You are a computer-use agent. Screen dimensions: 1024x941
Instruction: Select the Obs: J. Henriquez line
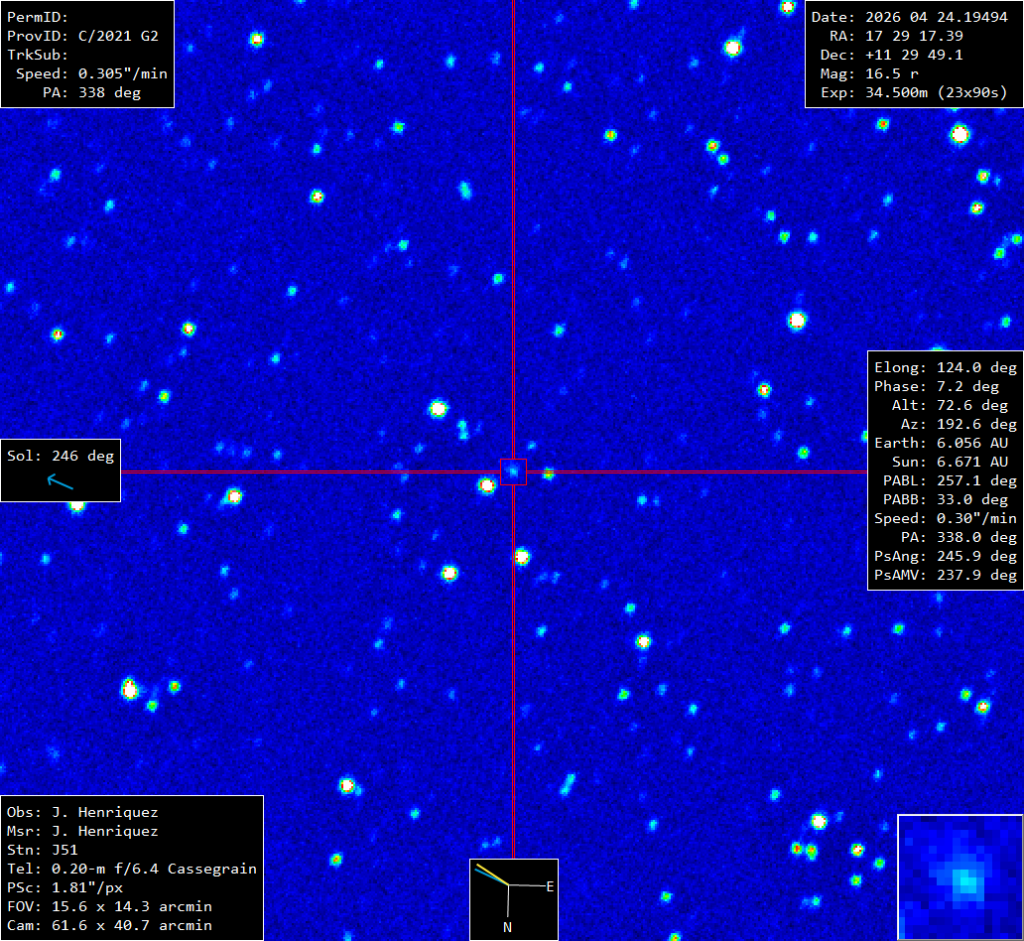coord(82,812)
